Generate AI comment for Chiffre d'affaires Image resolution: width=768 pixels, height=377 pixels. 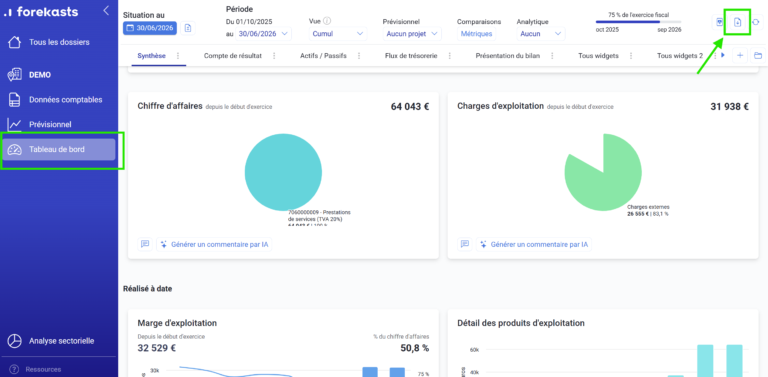(214, 244)
